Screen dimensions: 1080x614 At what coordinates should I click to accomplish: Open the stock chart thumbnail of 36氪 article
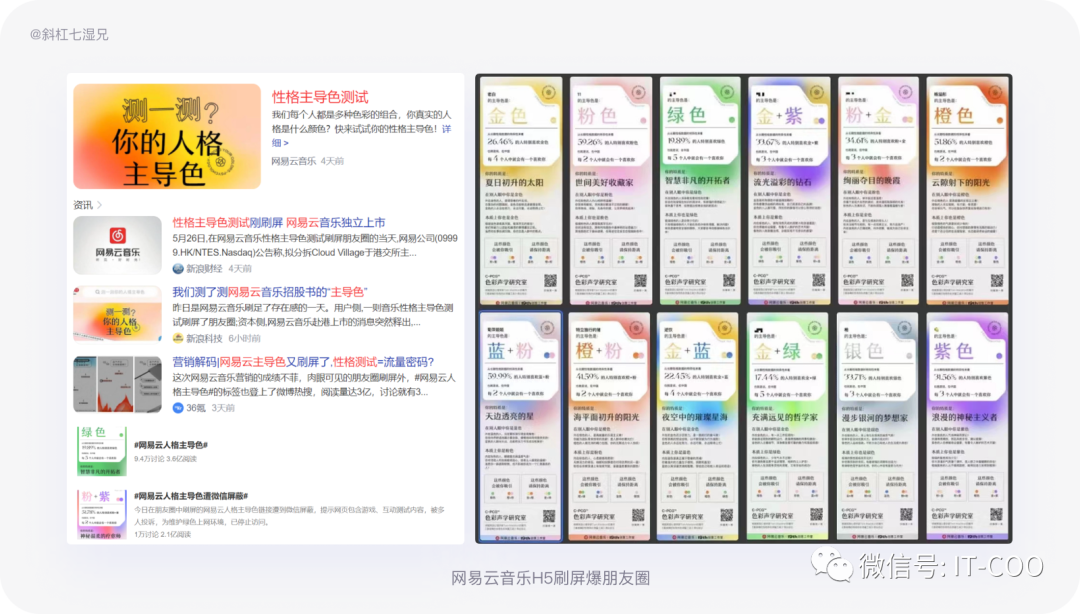(x=118, y=384)
